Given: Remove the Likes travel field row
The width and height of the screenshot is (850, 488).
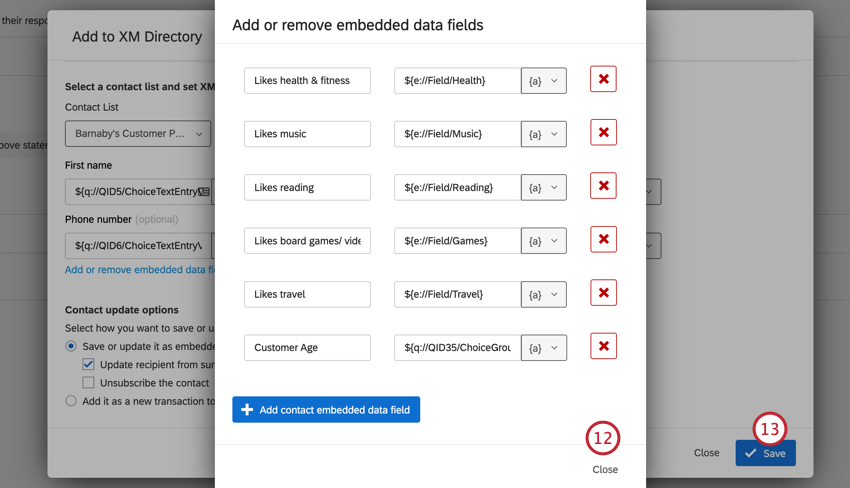Looking at the screenshot, I should pyautogui.click(x=603, y=293).
